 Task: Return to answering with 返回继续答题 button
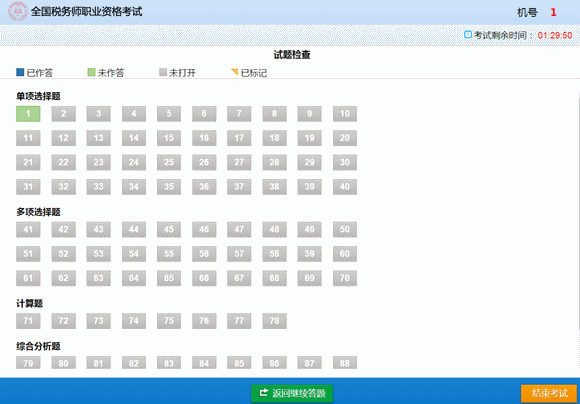click(x=292, y=393)
